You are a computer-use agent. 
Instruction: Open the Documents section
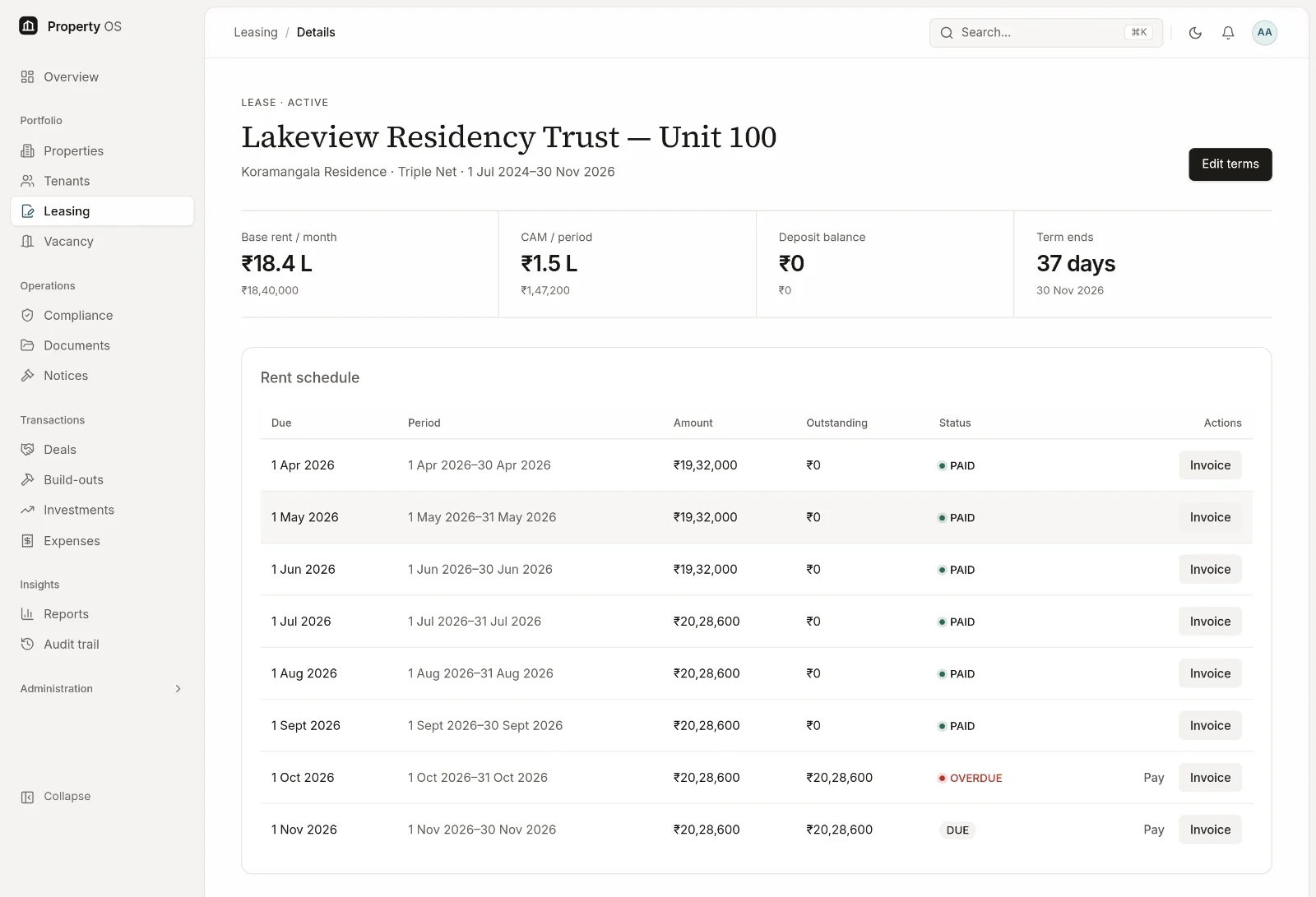pos(102,345)
